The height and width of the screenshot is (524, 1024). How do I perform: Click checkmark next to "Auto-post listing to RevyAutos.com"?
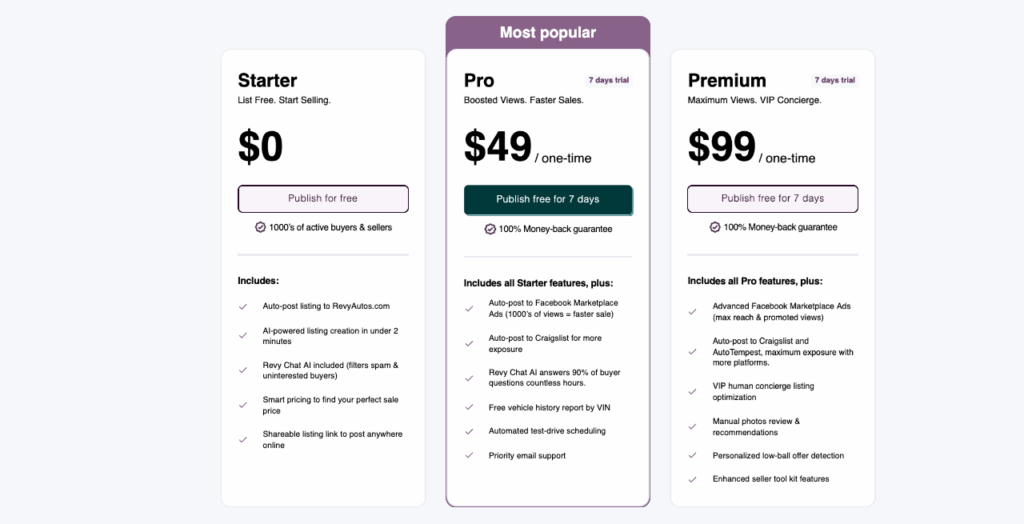tap(243, 306)
